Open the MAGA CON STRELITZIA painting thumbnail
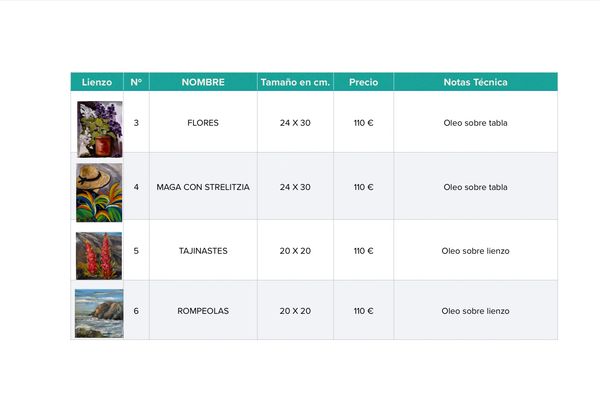This screenshot has height=394, width=600. (x=99, y=193)
